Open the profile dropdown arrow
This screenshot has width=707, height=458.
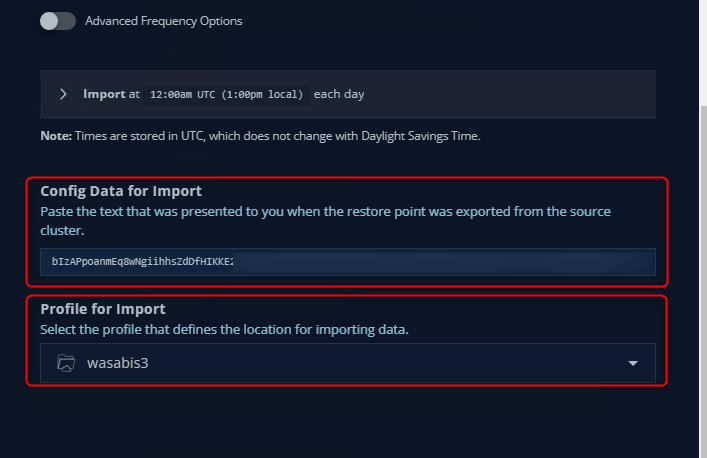tap(633, 363)
